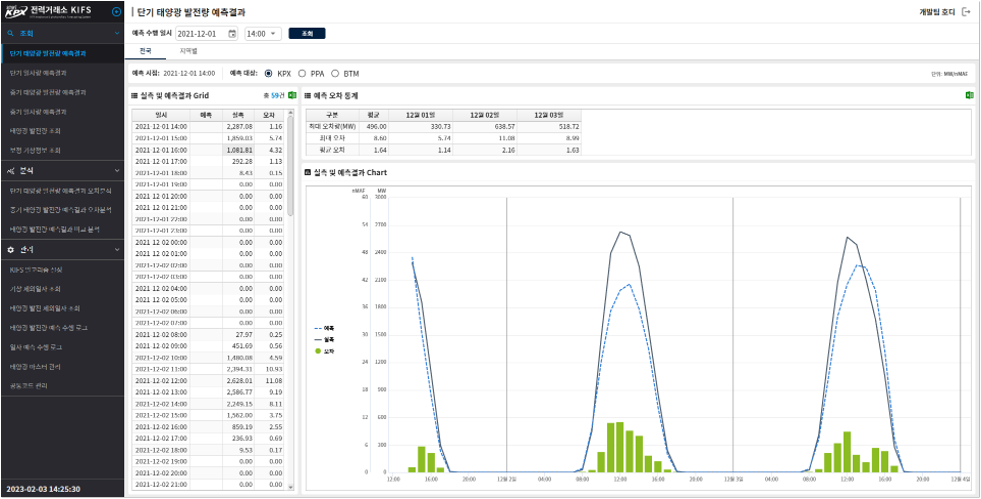This screenshot has height=499, width=981.
Task: Click the magnifier icon in the 조회 section
Action: tap(11, 33)
